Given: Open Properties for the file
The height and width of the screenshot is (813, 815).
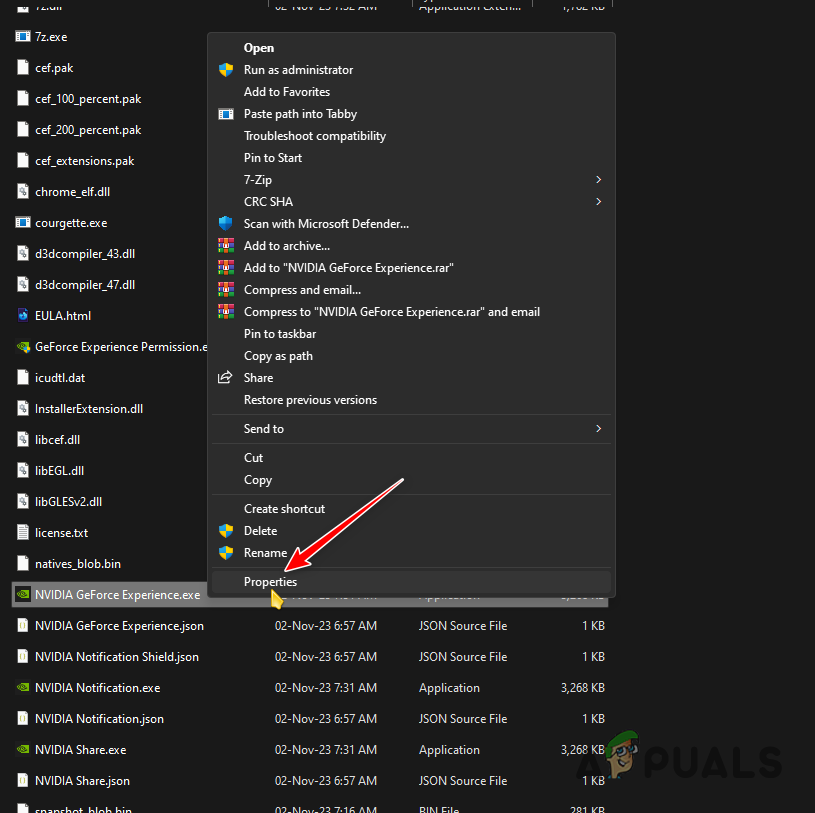Looking at the screenshot, I should point(270,581).
